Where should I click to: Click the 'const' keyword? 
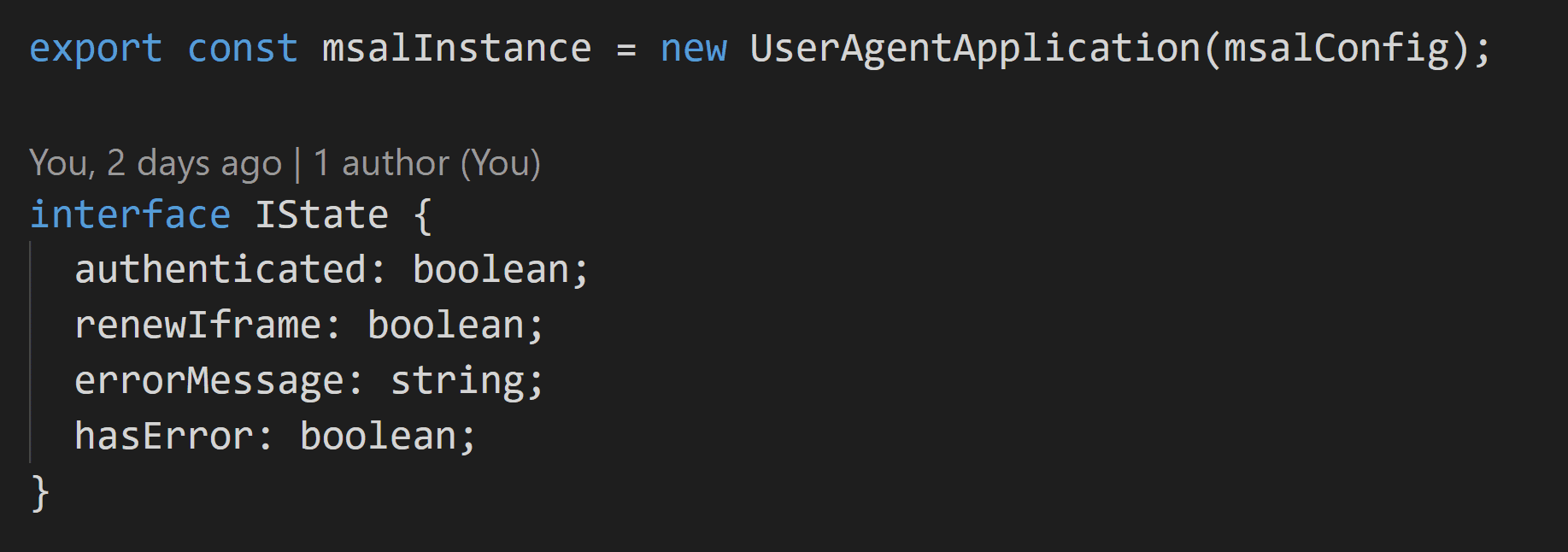[243, 49]
